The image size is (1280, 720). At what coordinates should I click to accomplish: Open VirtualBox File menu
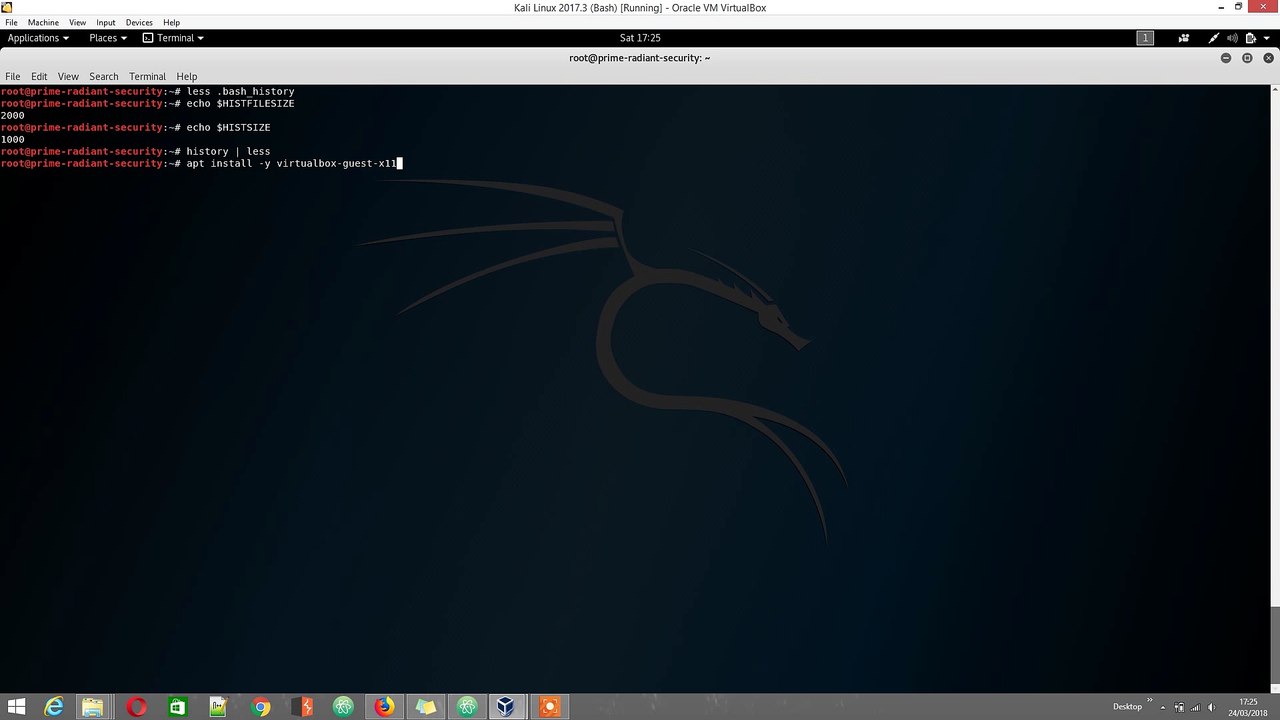click(10, 22)
